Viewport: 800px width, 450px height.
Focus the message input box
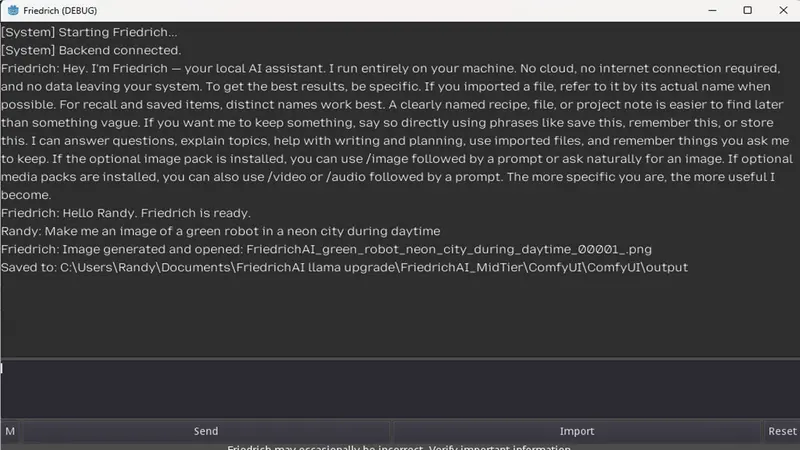pyautogui.click(x=400, y=389)
